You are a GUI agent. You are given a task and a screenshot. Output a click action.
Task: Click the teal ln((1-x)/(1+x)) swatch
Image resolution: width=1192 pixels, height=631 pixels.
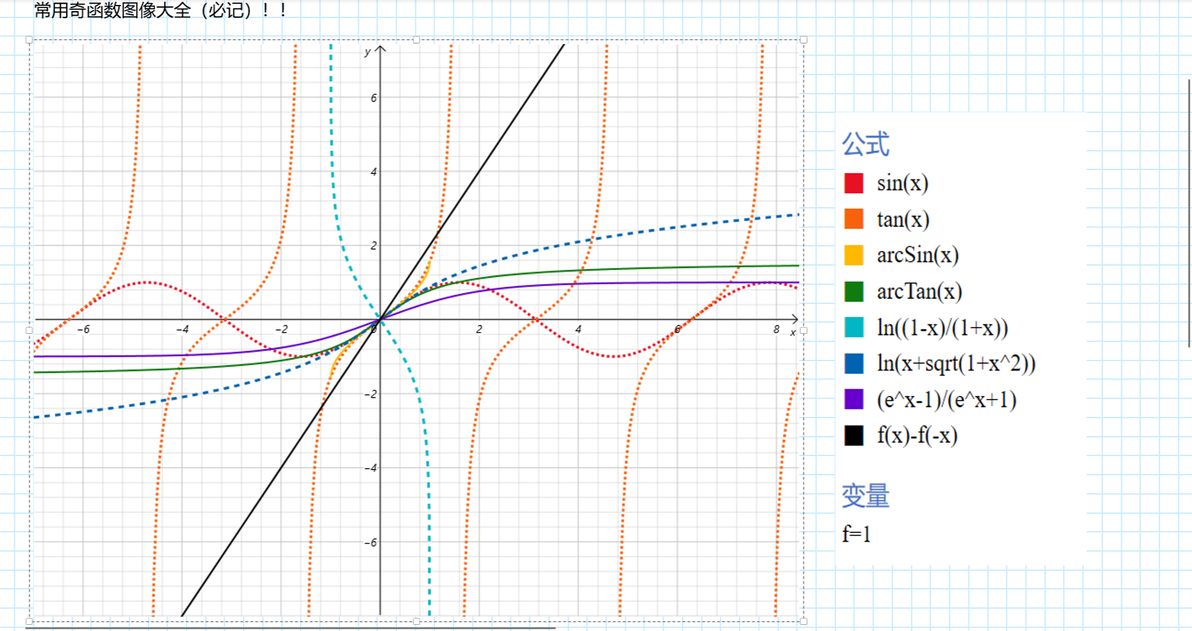click(x=854, y=327)
